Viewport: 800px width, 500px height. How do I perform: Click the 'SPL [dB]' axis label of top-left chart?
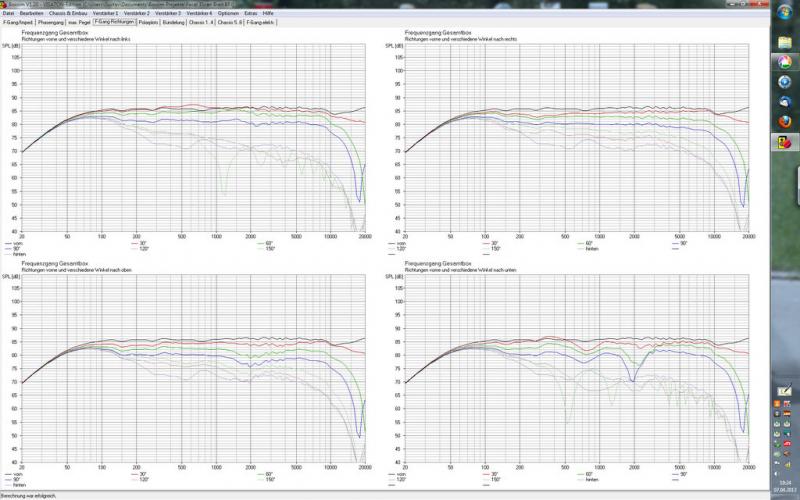pos(11,46)
